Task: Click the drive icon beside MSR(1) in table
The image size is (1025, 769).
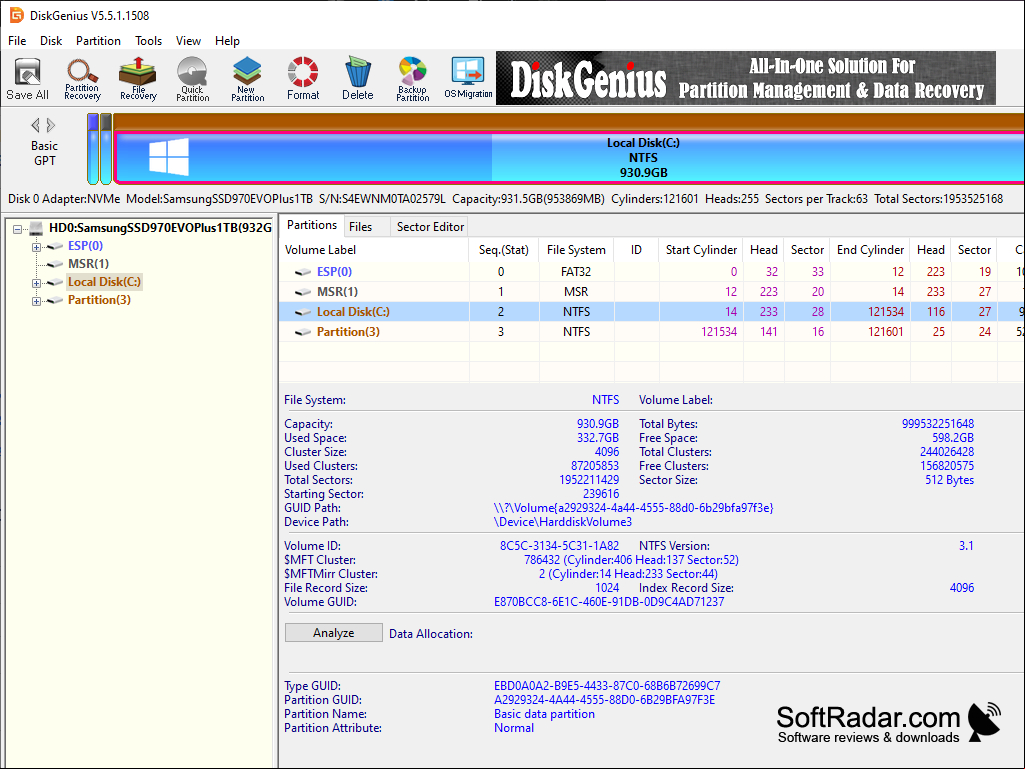Action: pyautogui.click(x=303, y=292)
